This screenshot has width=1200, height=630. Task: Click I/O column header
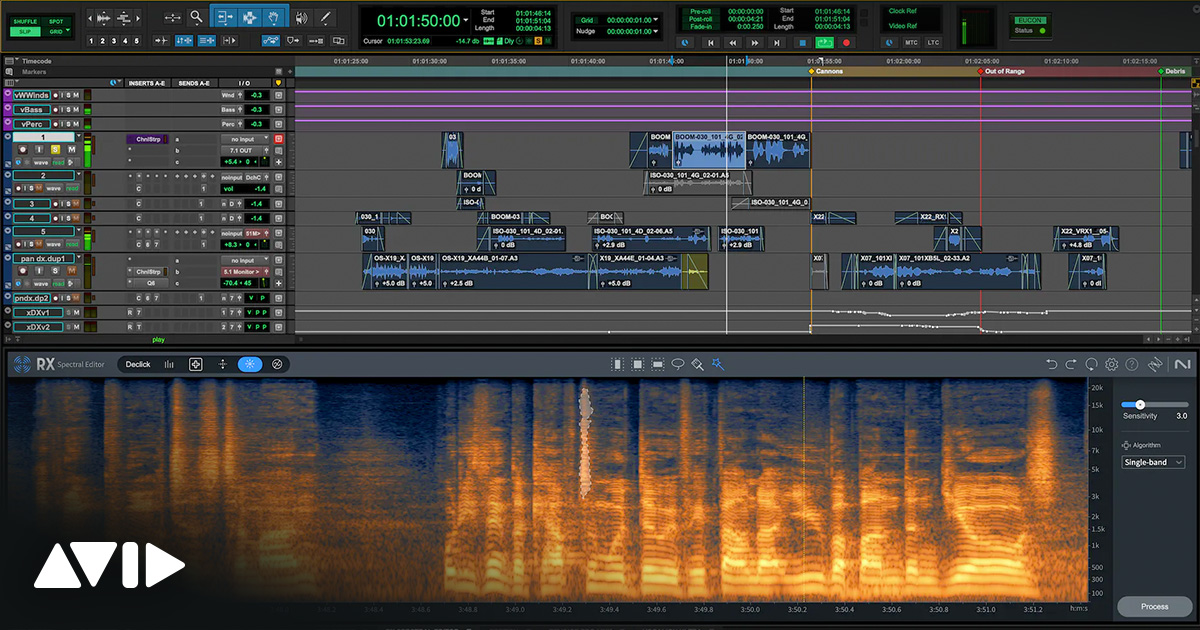pos(245,83)
